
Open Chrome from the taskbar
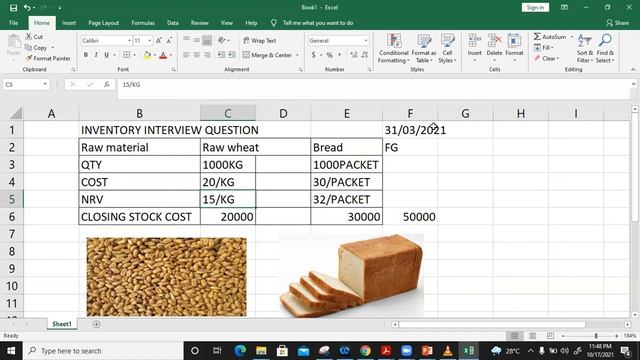(365, 351)
